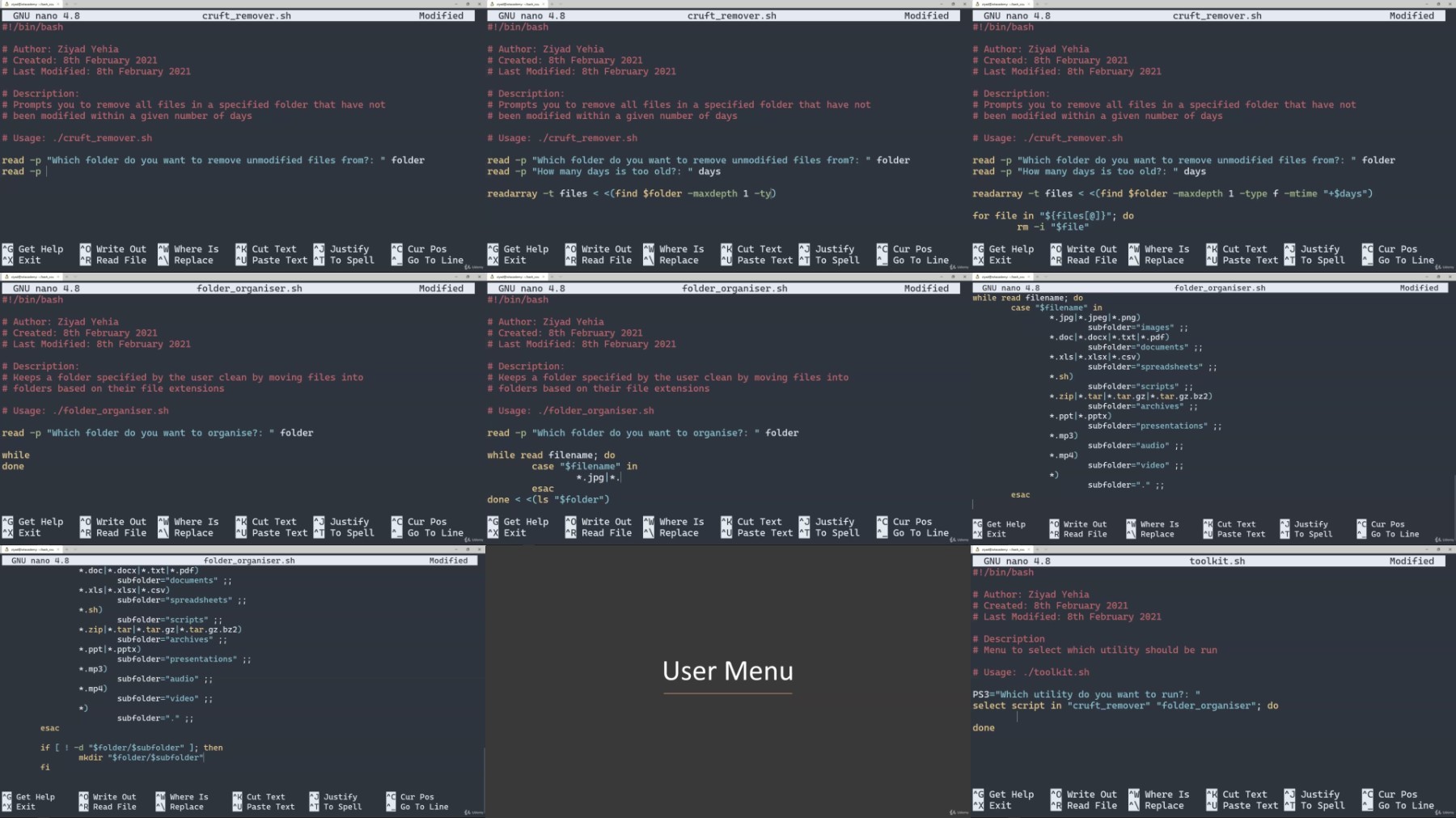
Task: Click Justify shortcut in toolkit.sh editor
Action: pos(1320,795)
